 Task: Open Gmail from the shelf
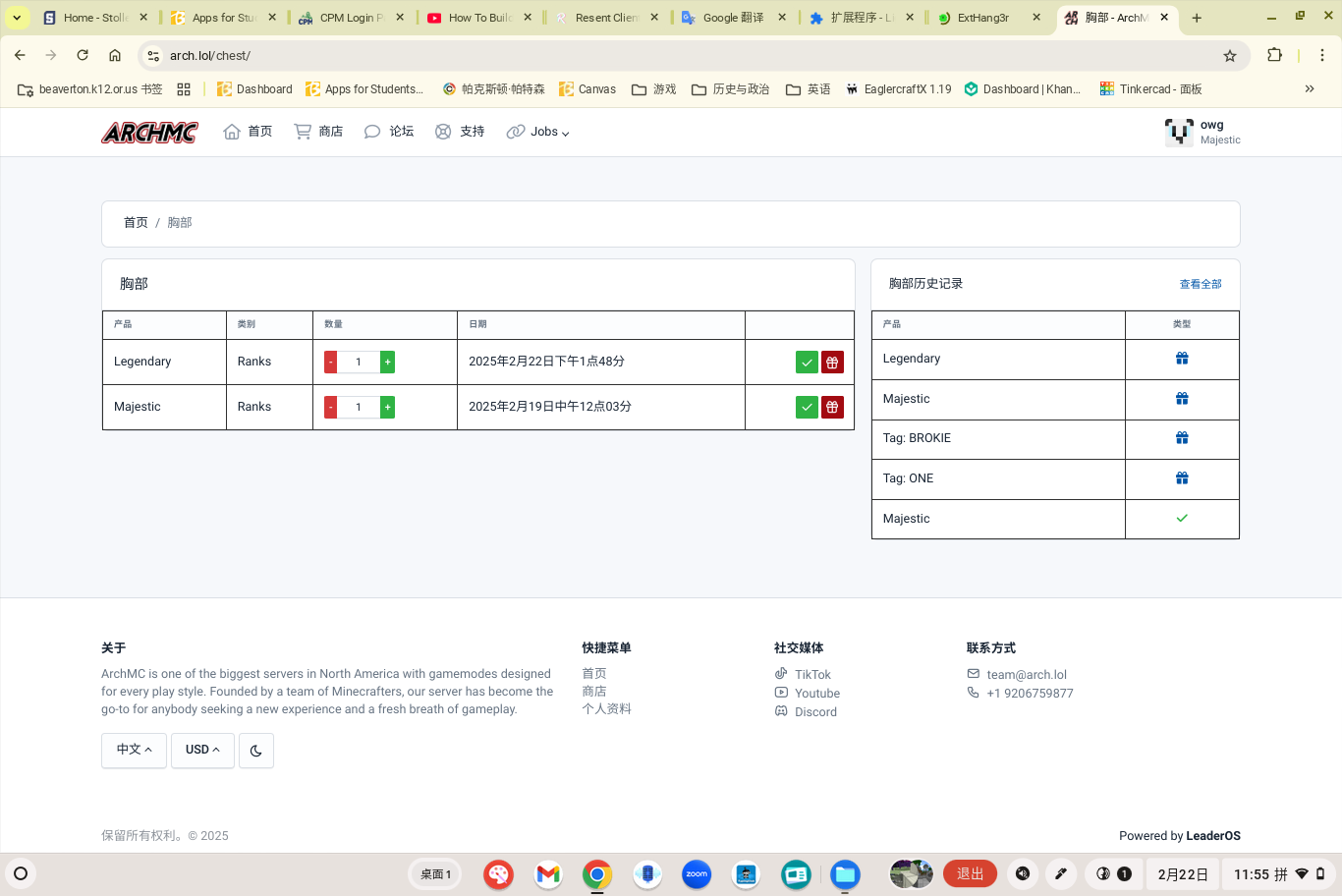coord(548,873)
